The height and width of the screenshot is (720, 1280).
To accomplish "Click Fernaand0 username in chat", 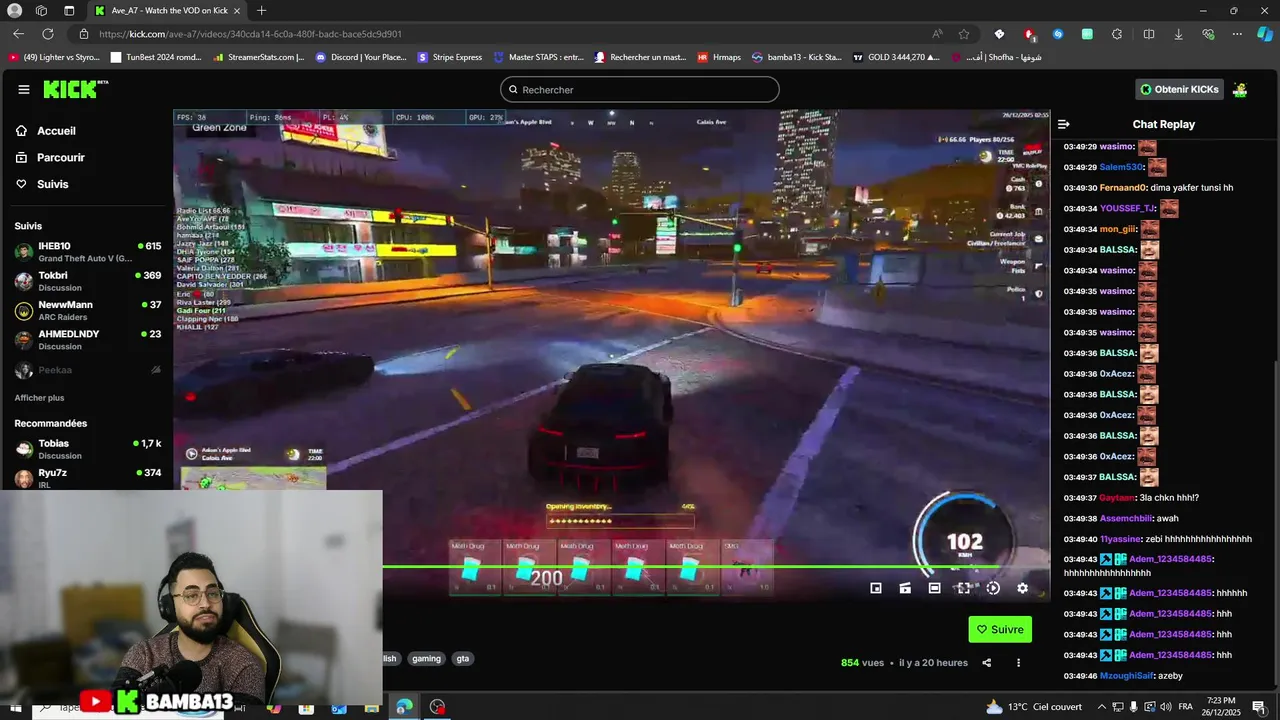I will (x=1122, y=188).
